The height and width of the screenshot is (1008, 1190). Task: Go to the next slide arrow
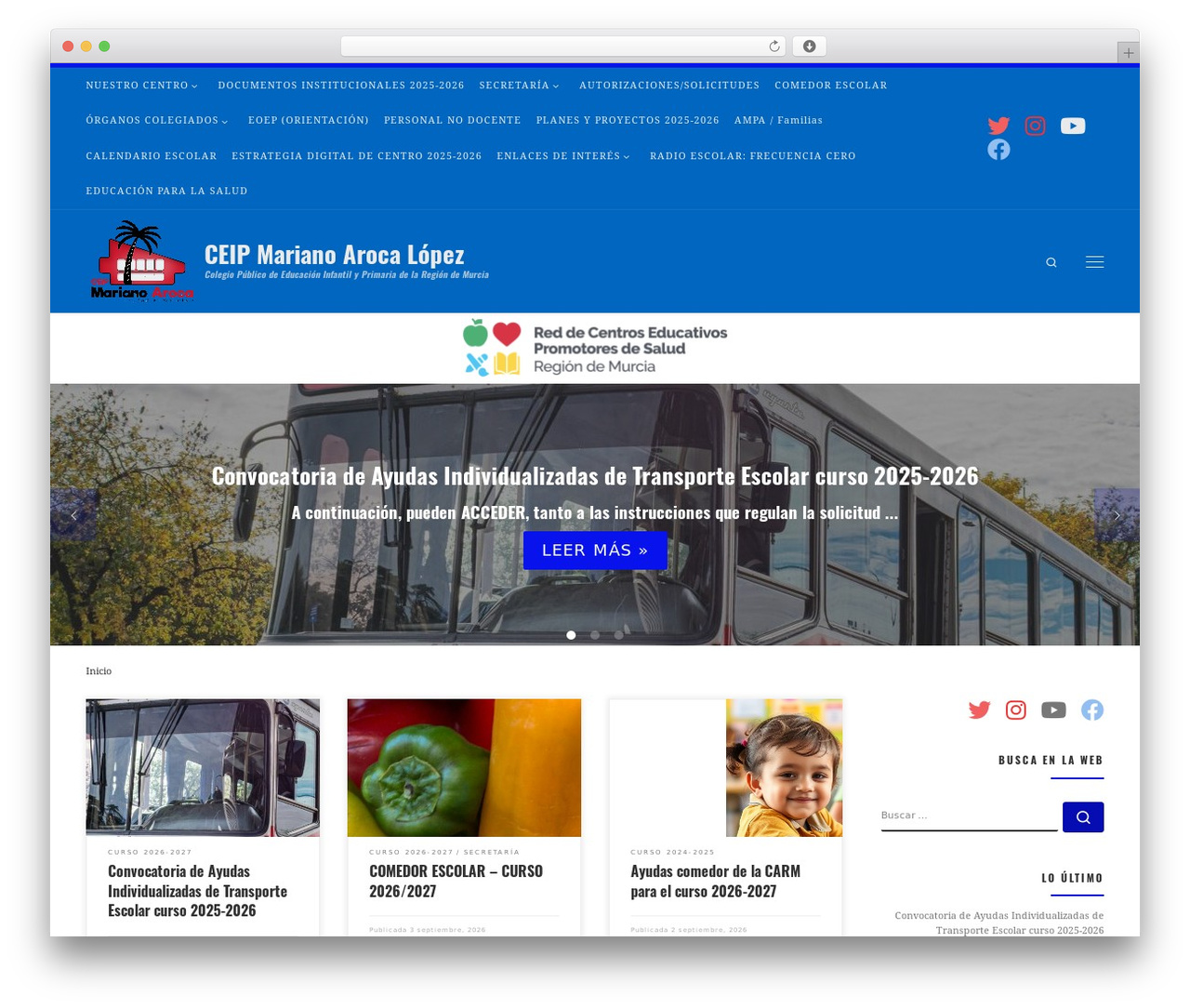point(1117,515)
